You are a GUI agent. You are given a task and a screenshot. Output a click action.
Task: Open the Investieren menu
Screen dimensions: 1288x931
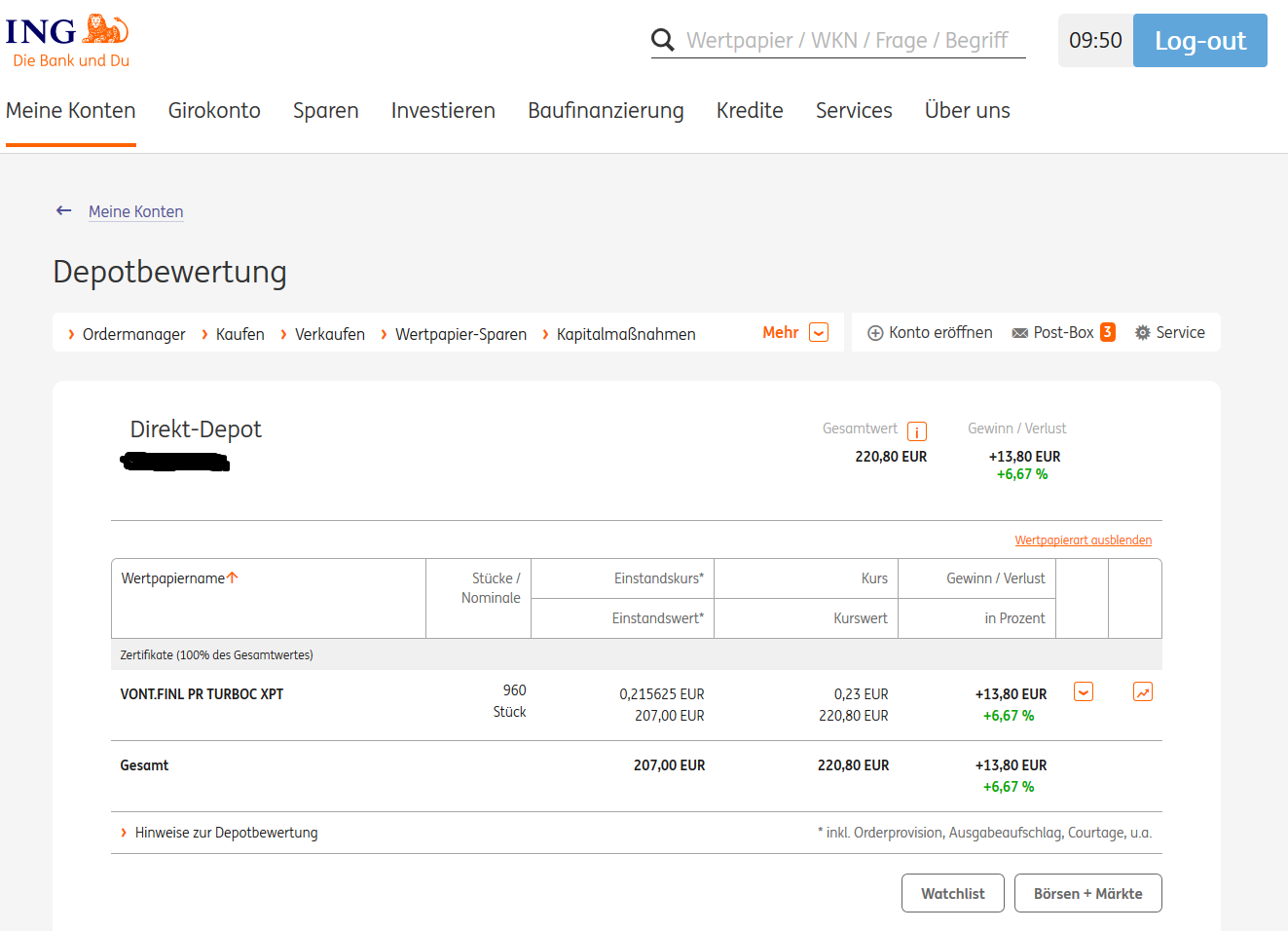click(x=443, y=111)
